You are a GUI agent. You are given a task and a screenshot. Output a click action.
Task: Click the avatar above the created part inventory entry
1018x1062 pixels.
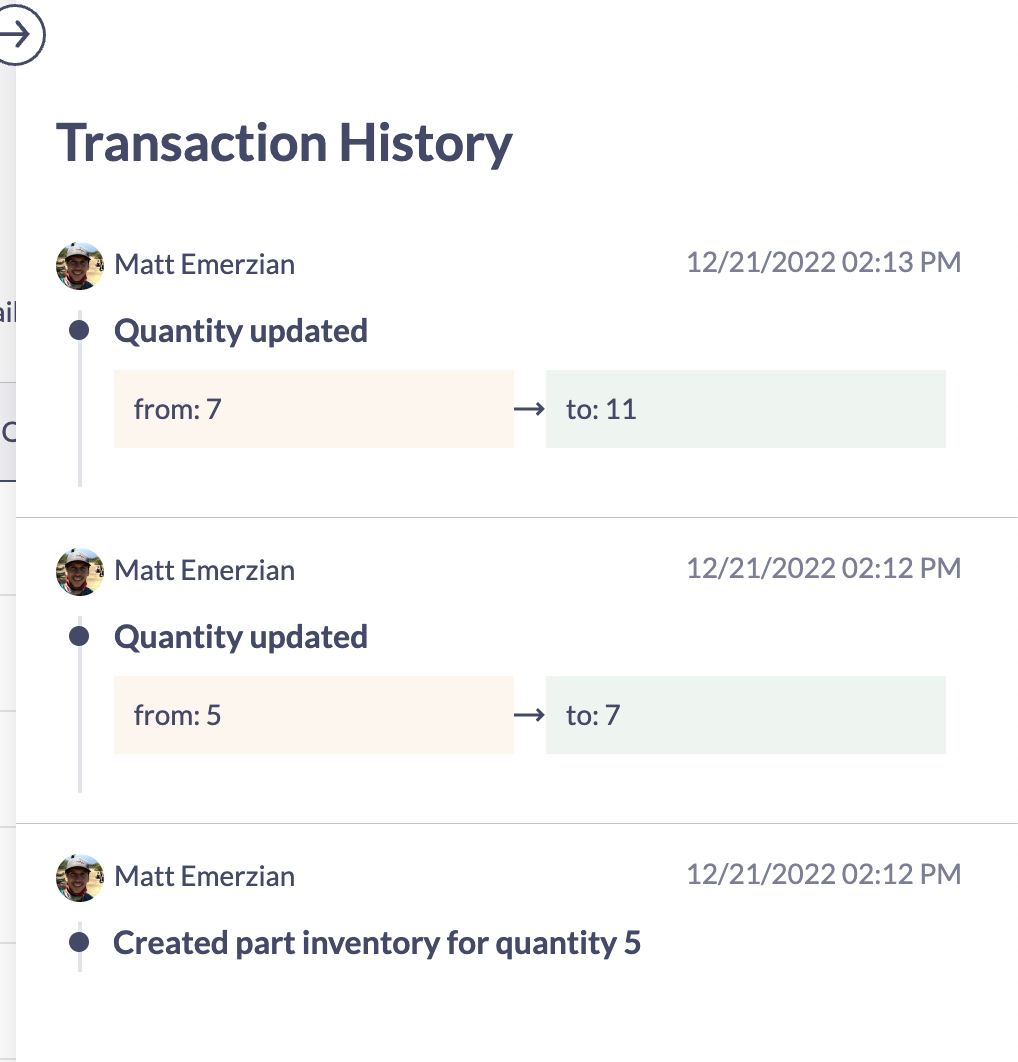pyautogui.click(x=80, y=877)
